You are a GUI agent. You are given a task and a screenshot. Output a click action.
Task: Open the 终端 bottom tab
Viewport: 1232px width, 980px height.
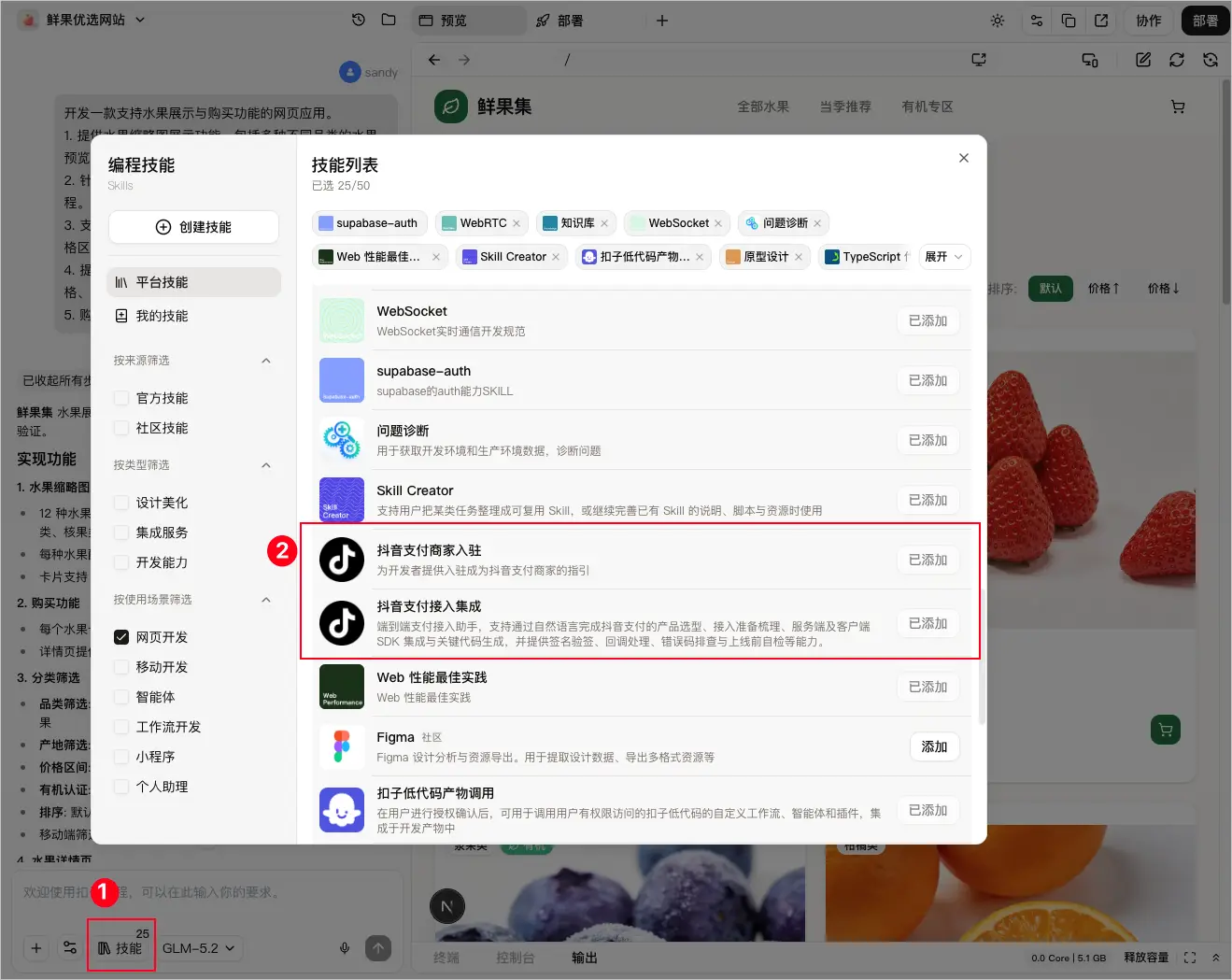pos(446,958)
